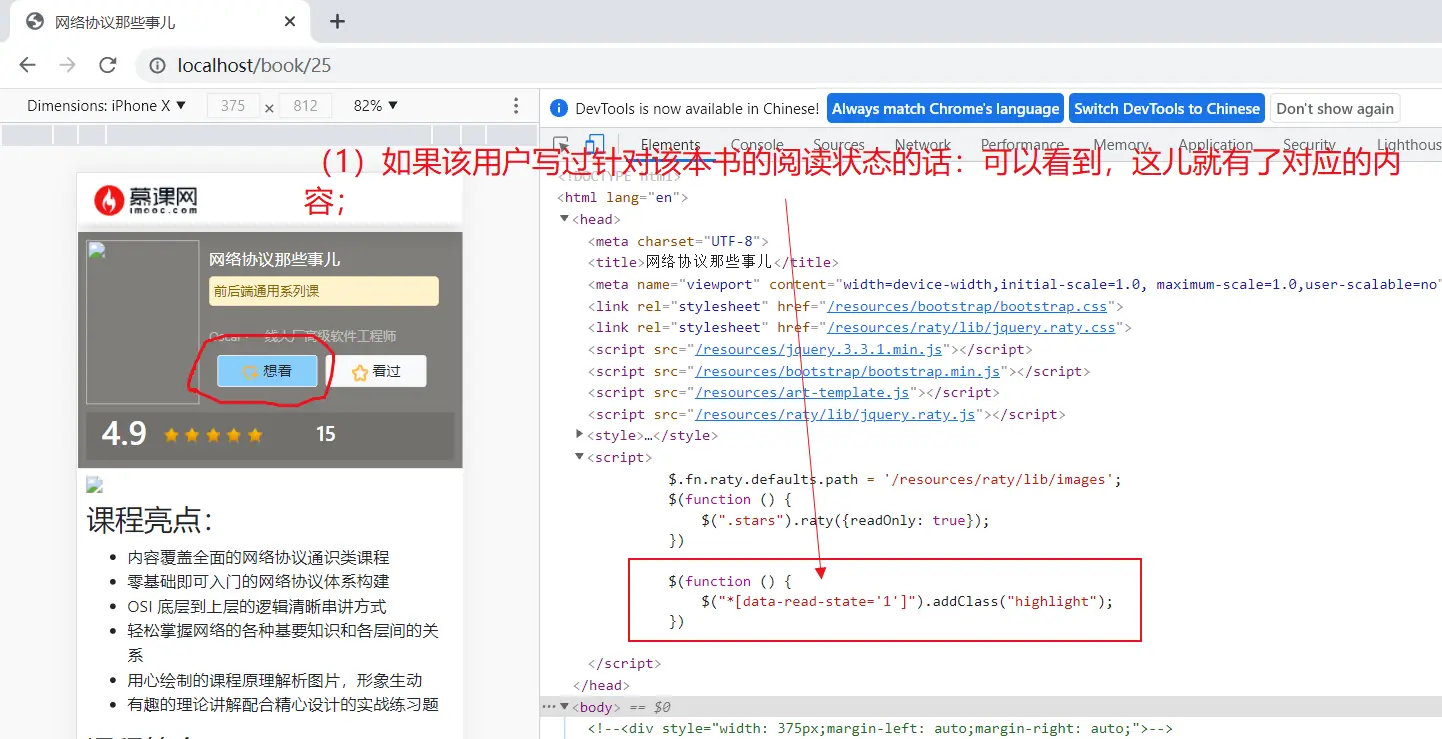
Task: Open the Security panel tab
Action: pos(1309,145)
